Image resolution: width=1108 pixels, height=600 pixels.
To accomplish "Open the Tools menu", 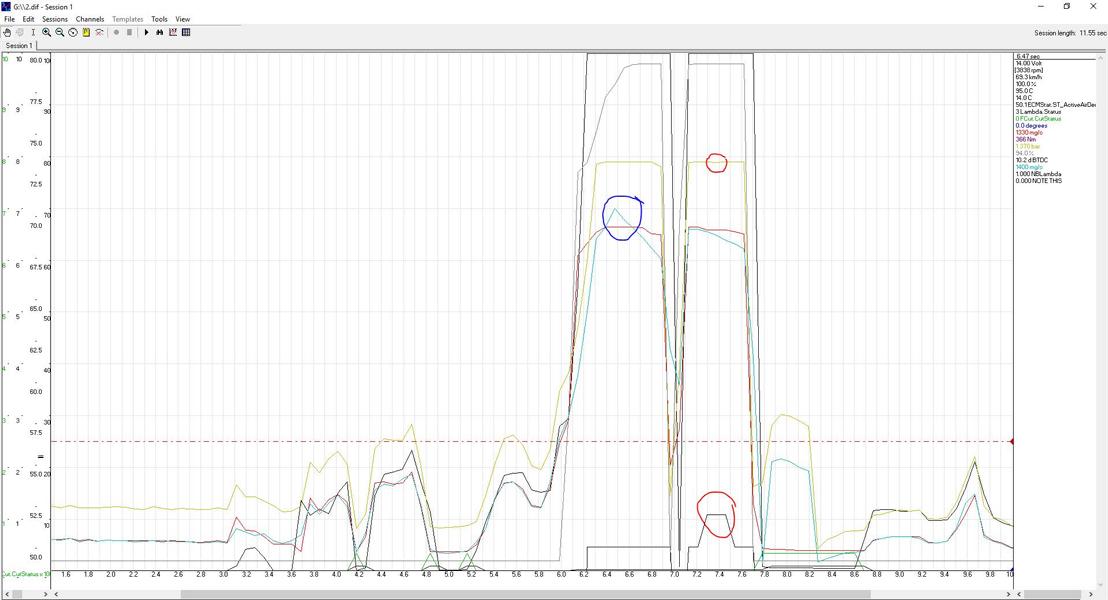I will point(159,19).
